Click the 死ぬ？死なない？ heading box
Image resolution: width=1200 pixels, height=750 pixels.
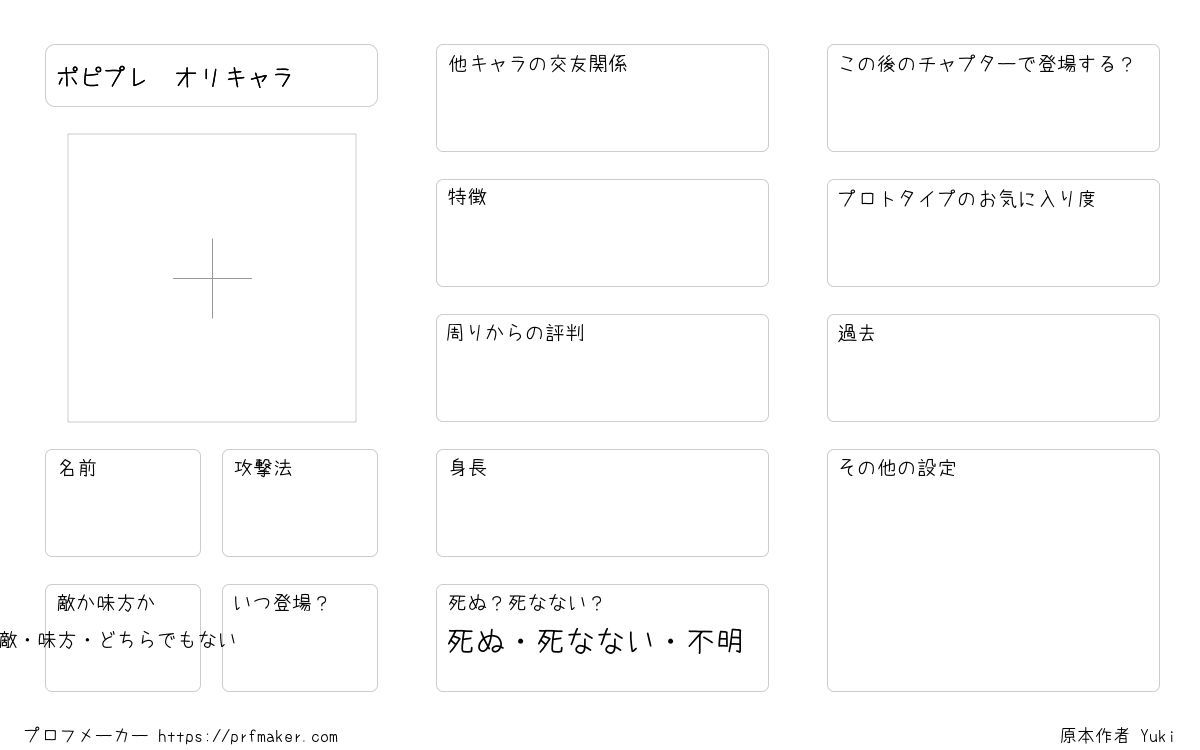(x=602, y=638)
